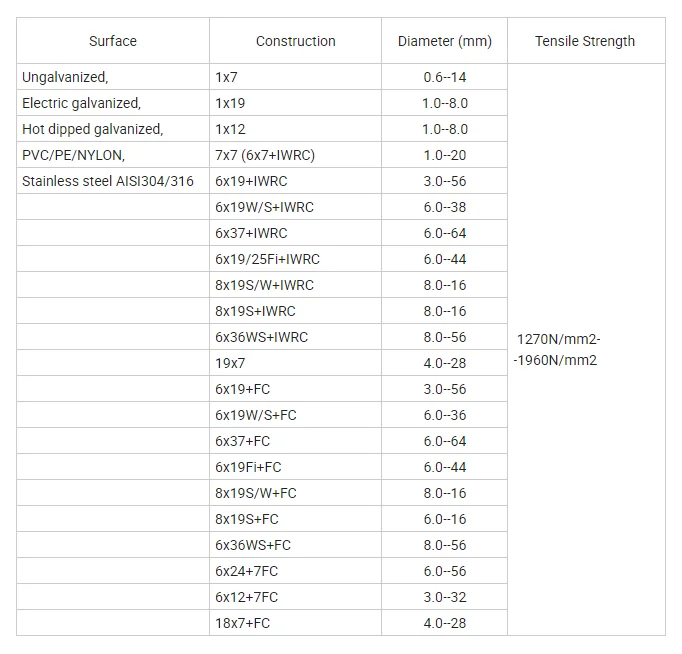The height and width of the screenshot is (654, 682).
Task: Click the Construction column header
Action: pos(295,42)
